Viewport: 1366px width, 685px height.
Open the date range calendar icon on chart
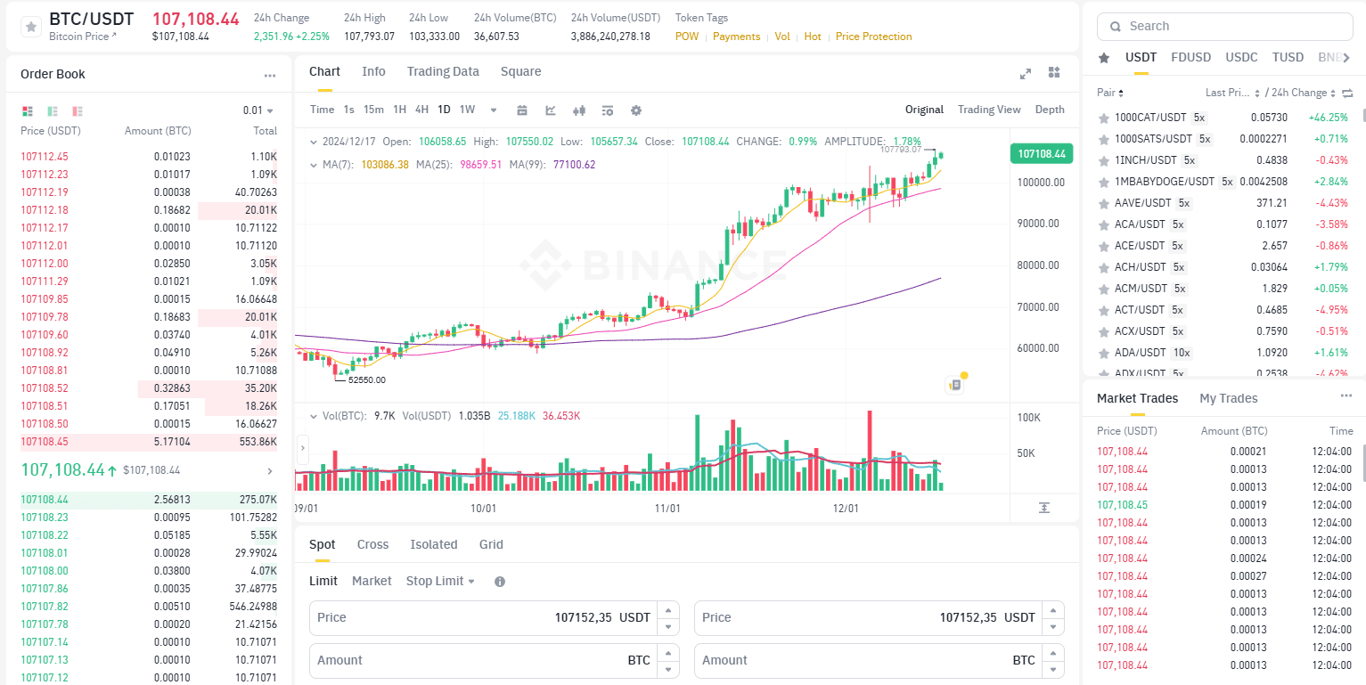click(x=523, y=110)
